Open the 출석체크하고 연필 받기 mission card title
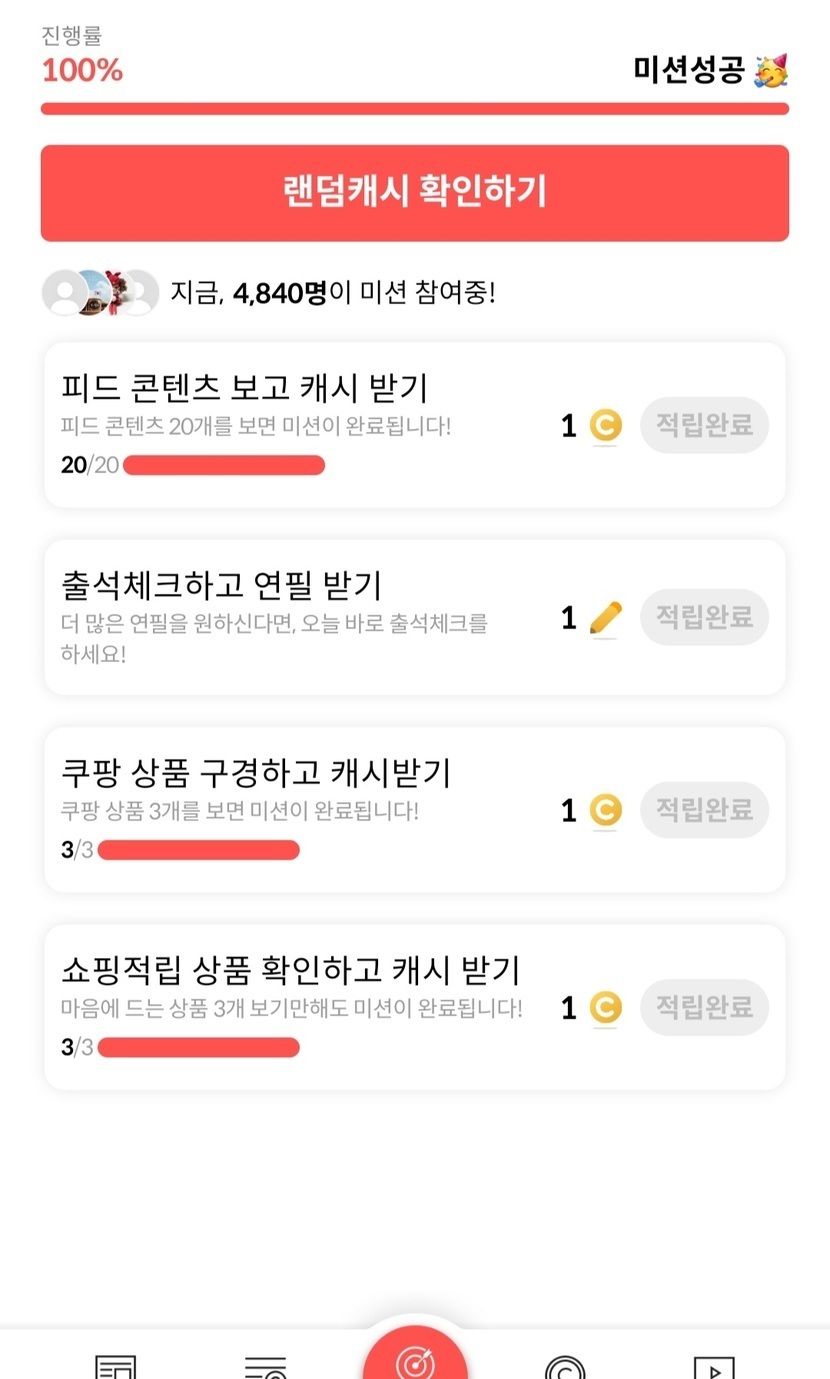Viewport: 830px width, 1379px height. pos(221,586)
